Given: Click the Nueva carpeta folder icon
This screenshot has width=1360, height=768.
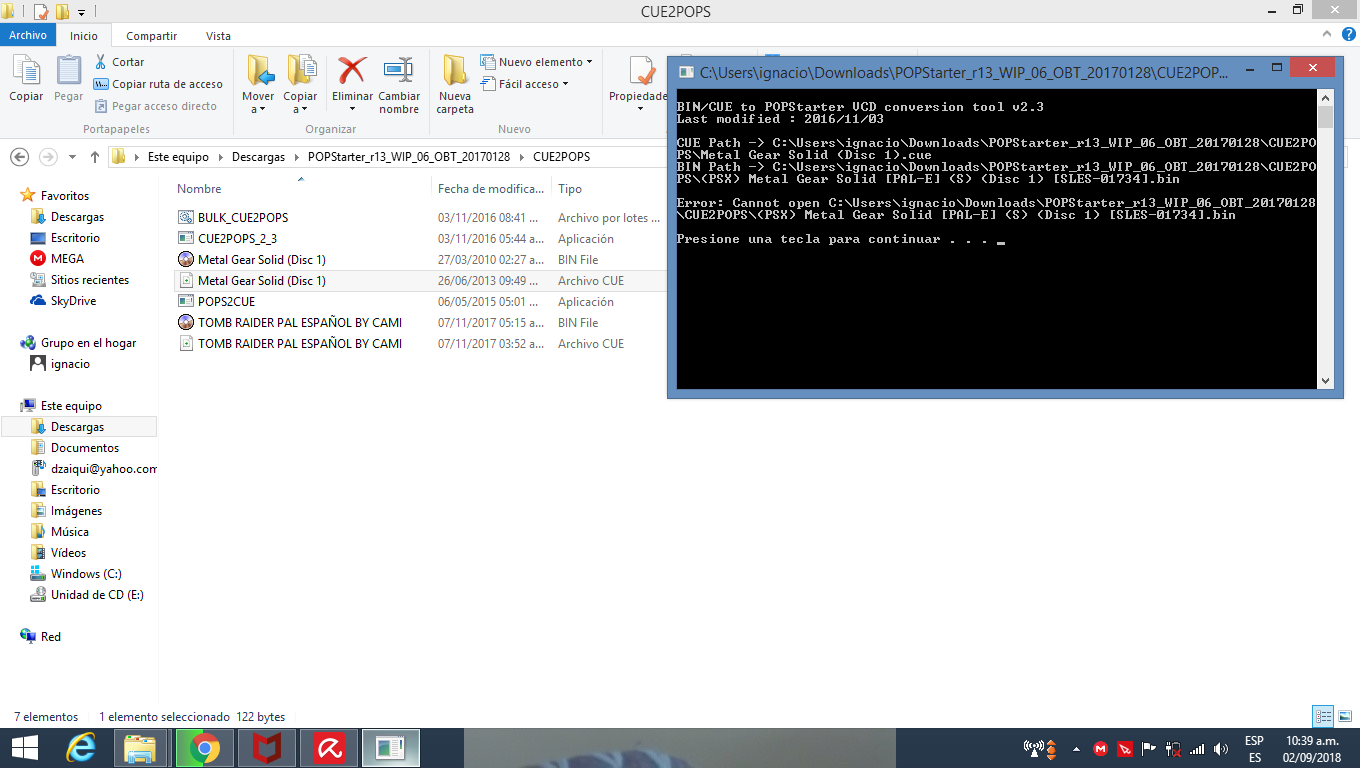Looking at the screenshot, I should [455, 72].
